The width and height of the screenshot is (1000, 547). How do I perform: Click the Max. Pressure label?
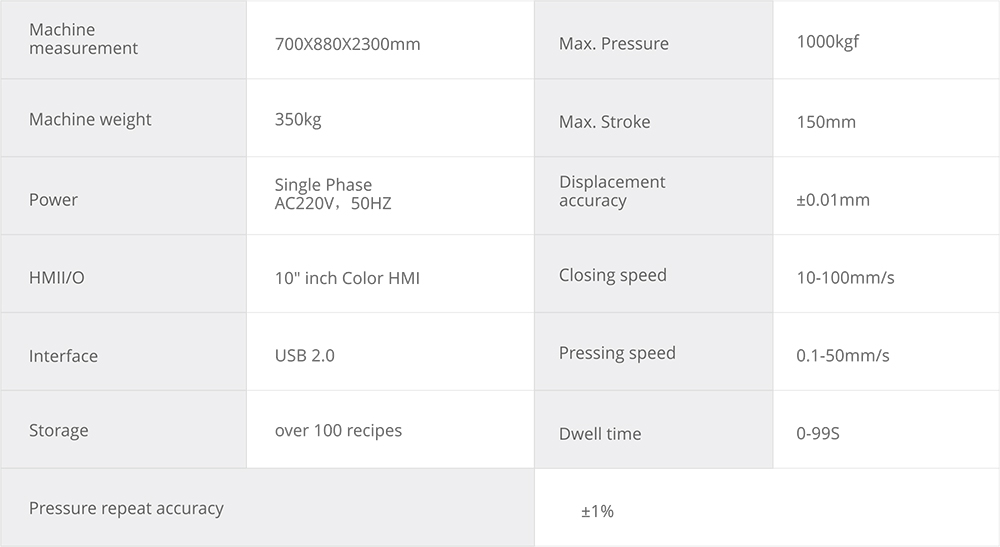(x=613, y=44)
